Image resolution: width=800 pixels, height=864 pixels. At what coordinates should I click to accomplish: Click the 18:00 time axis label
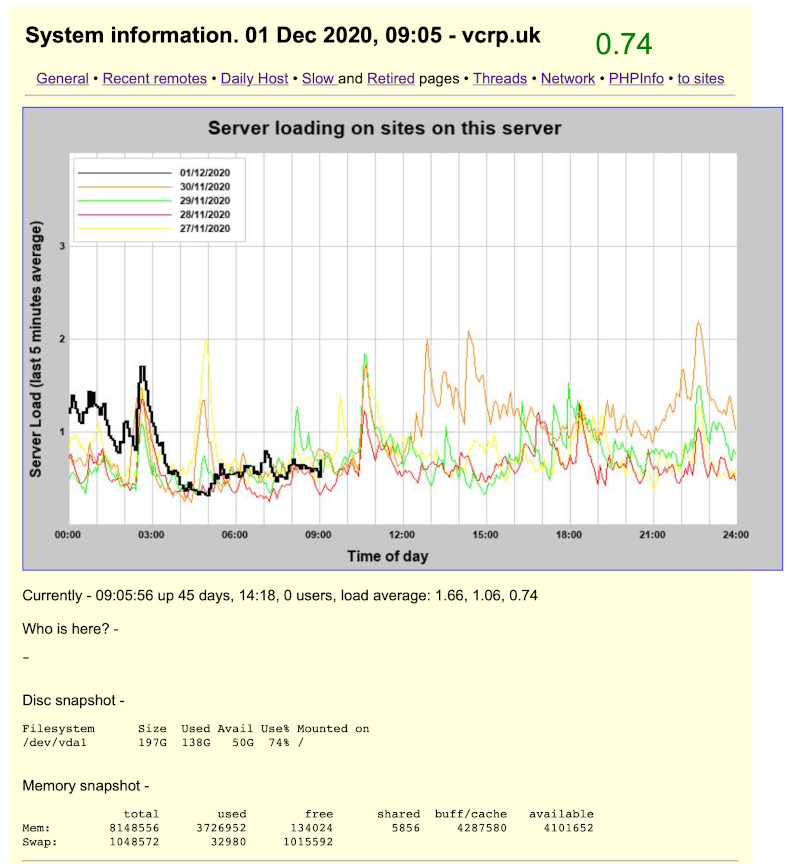pos(568,535)
